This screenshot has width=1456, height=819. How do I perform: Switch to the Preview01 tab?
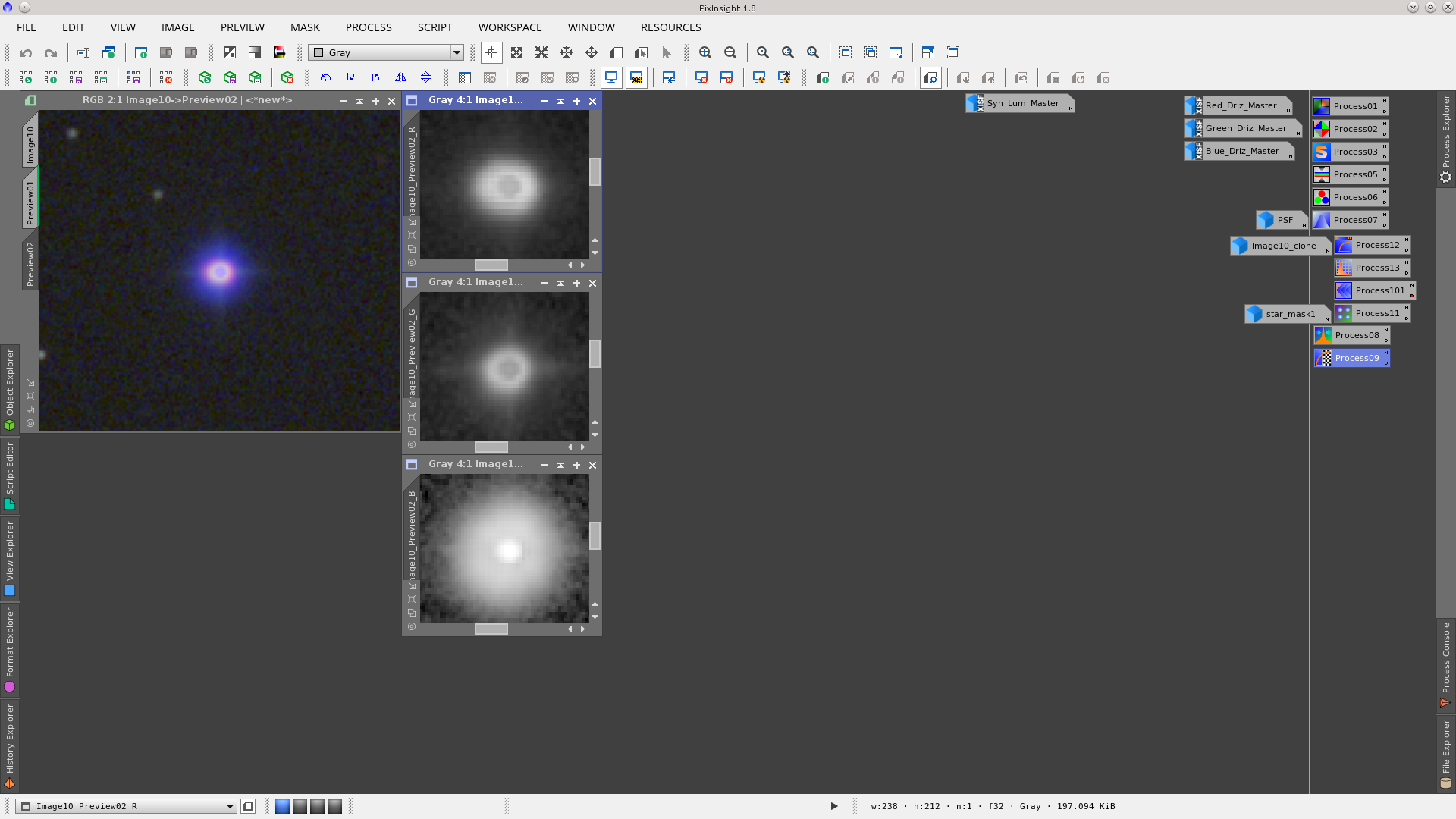(30, 202)
